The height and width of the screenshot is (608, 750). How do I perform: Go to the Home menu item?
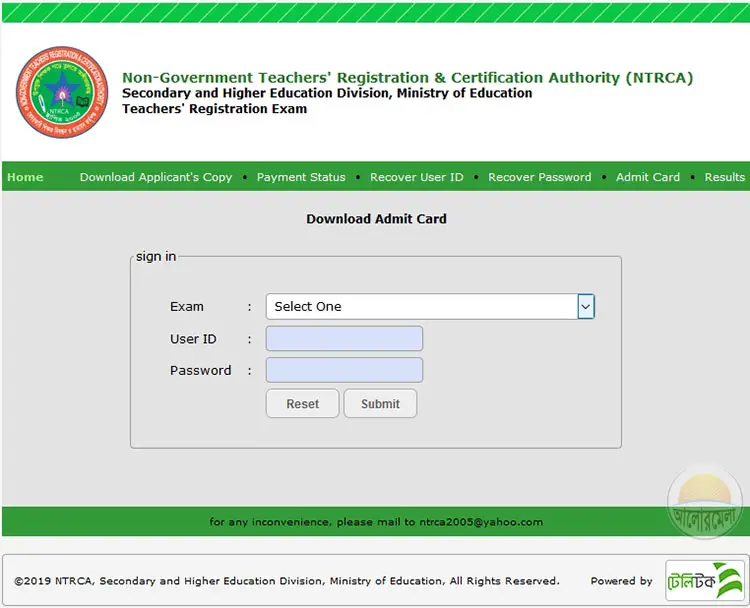pyautogui.click(x=25, y=177)
